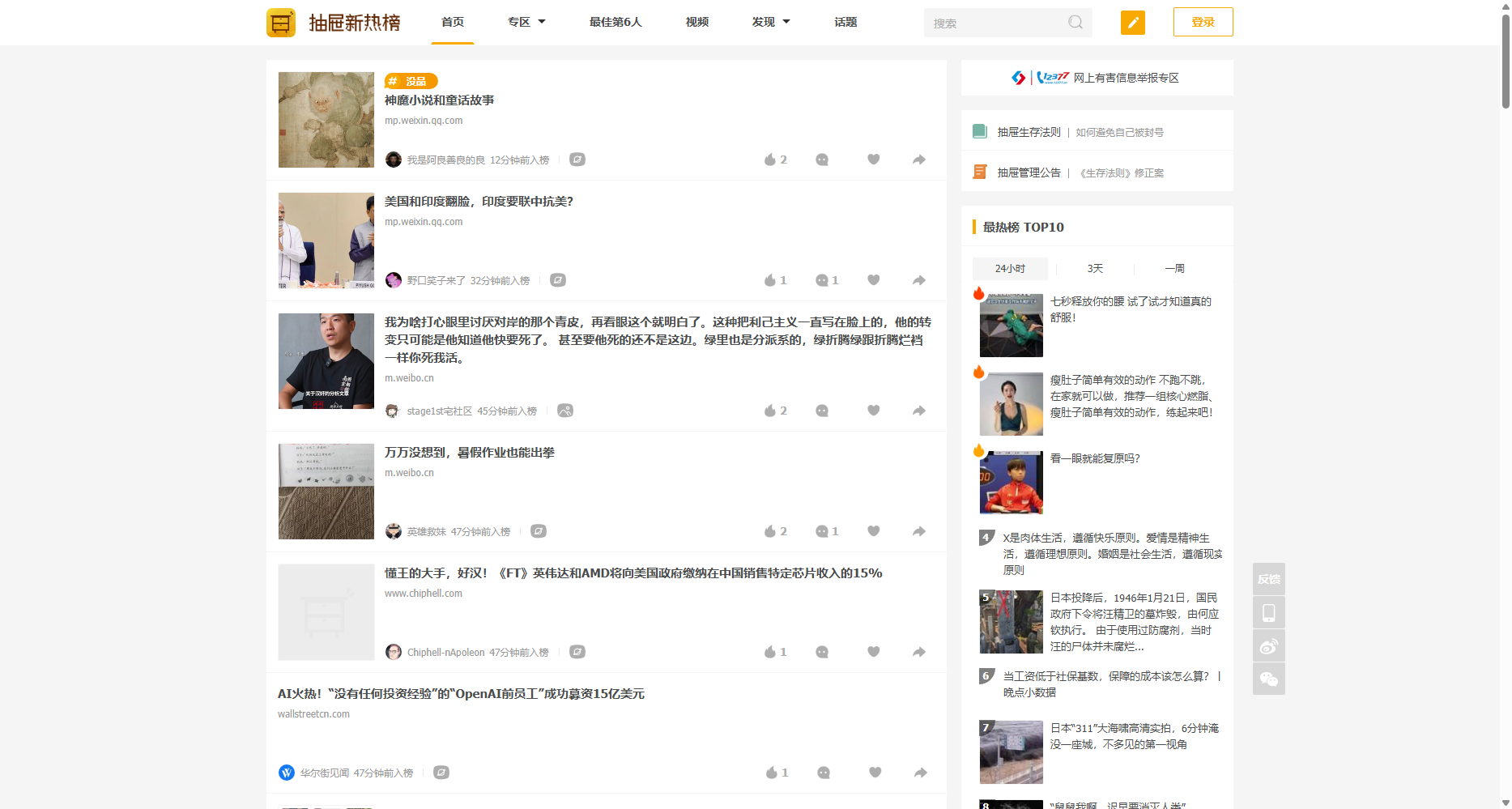Select the 一周 ranking tab
The width and height of the screenshot is (1512, 809).
1174,268
